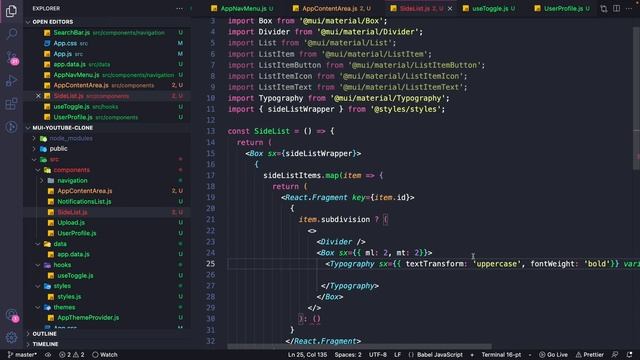Collapse the src folder

pos(54,159)
